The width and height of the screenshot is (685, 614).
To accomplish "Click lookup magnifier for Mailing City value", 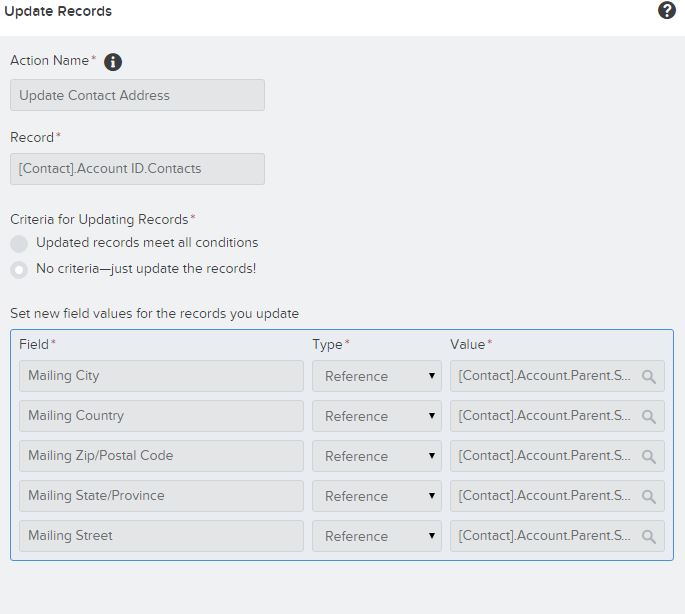I will point(649,377).
